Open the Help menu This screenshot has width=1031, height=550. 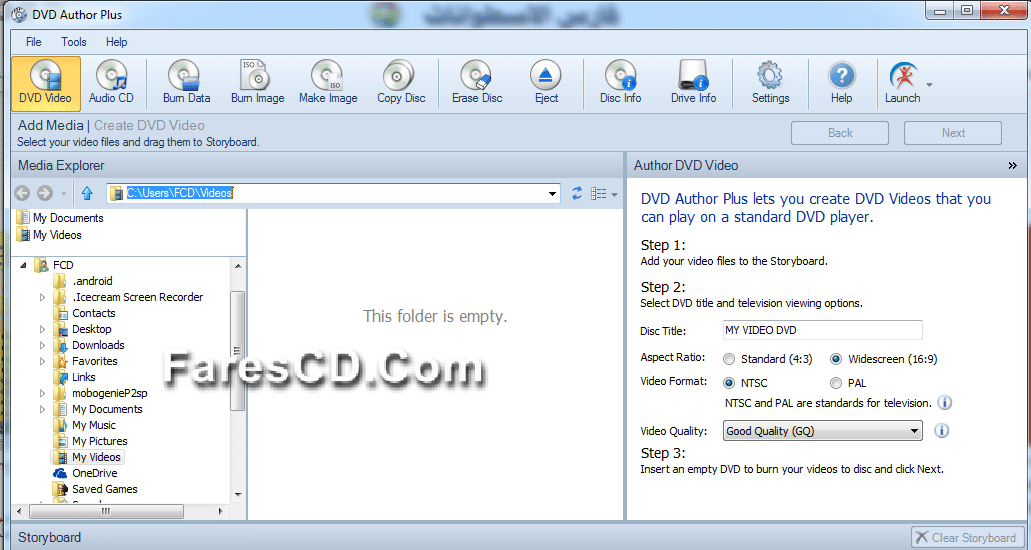pos(116,42)
